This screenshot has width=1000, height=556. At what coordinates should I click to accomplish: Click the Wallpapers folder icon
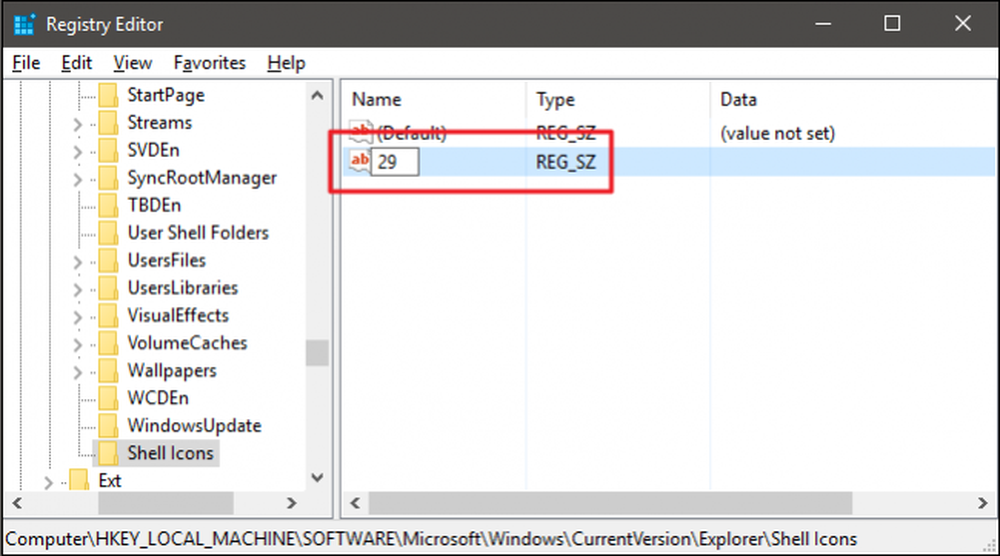[108, 370]
